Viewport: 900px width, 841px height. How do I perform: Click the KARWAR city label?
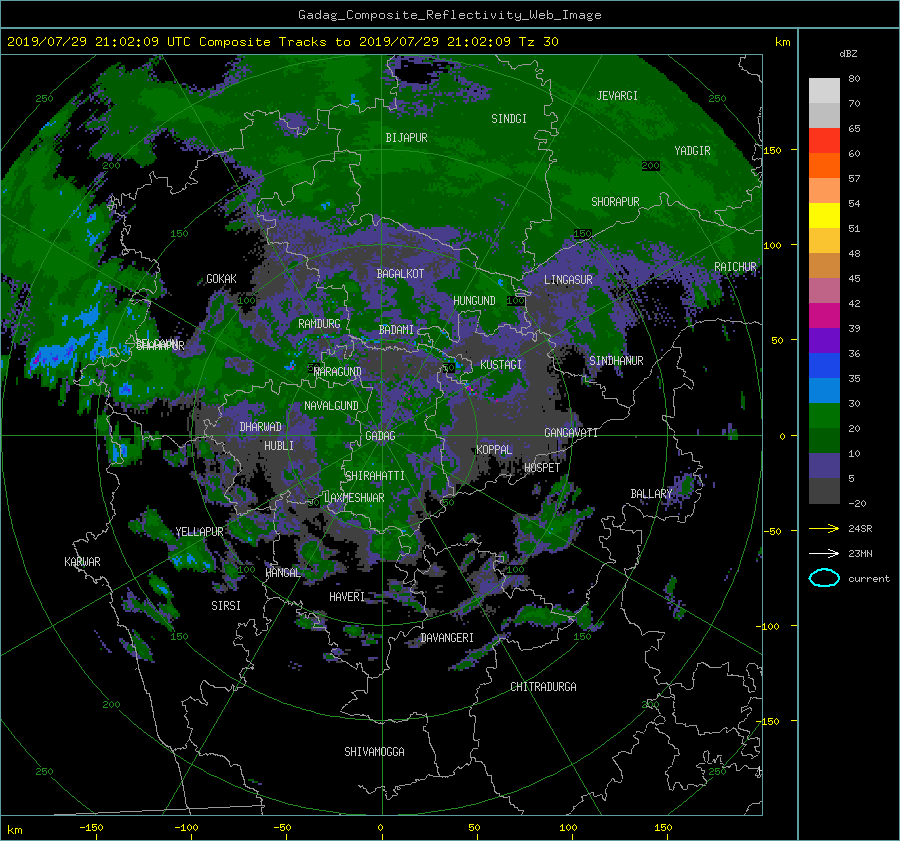click(x=82, y=562)
